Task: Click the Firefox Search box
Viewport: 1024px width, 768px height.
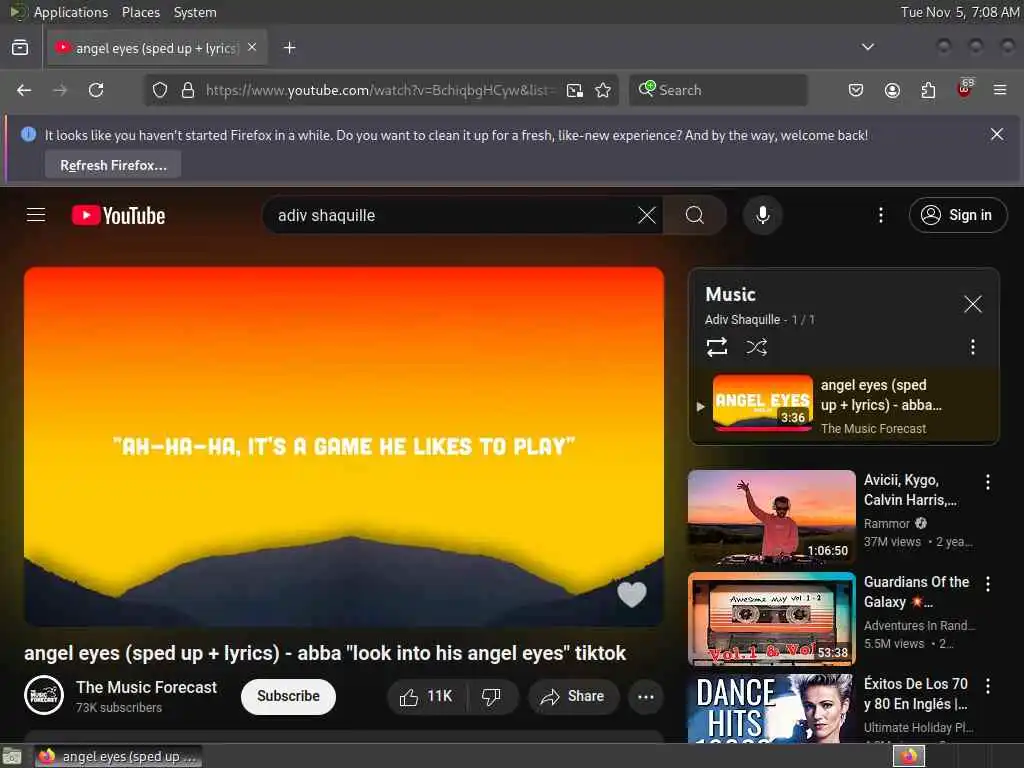Action: tap(718, 90)
